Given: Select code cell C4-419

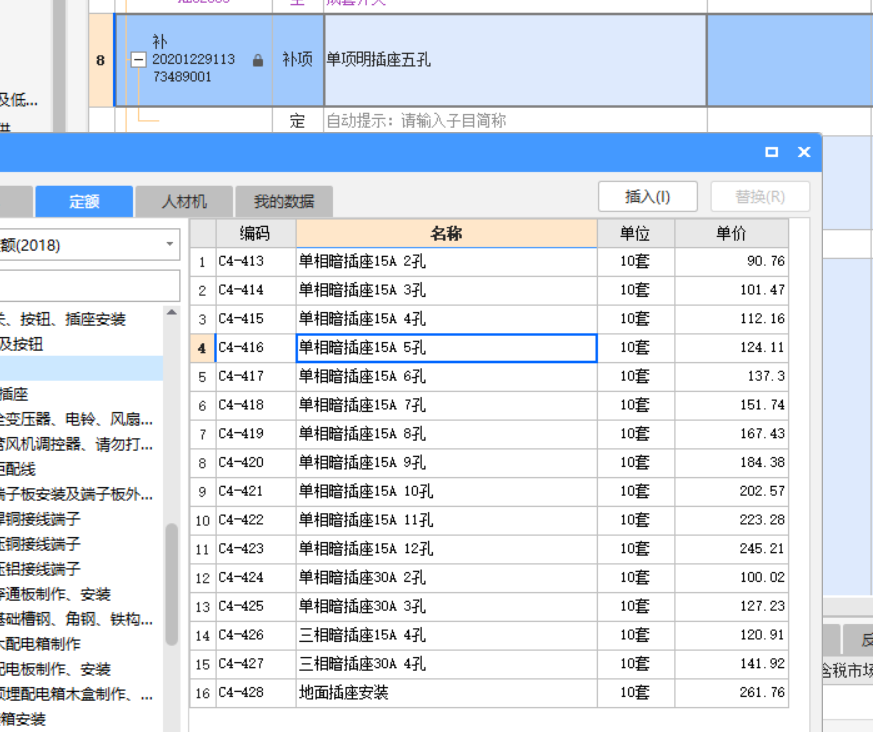Looking at the screenshot, I should 256,434.
